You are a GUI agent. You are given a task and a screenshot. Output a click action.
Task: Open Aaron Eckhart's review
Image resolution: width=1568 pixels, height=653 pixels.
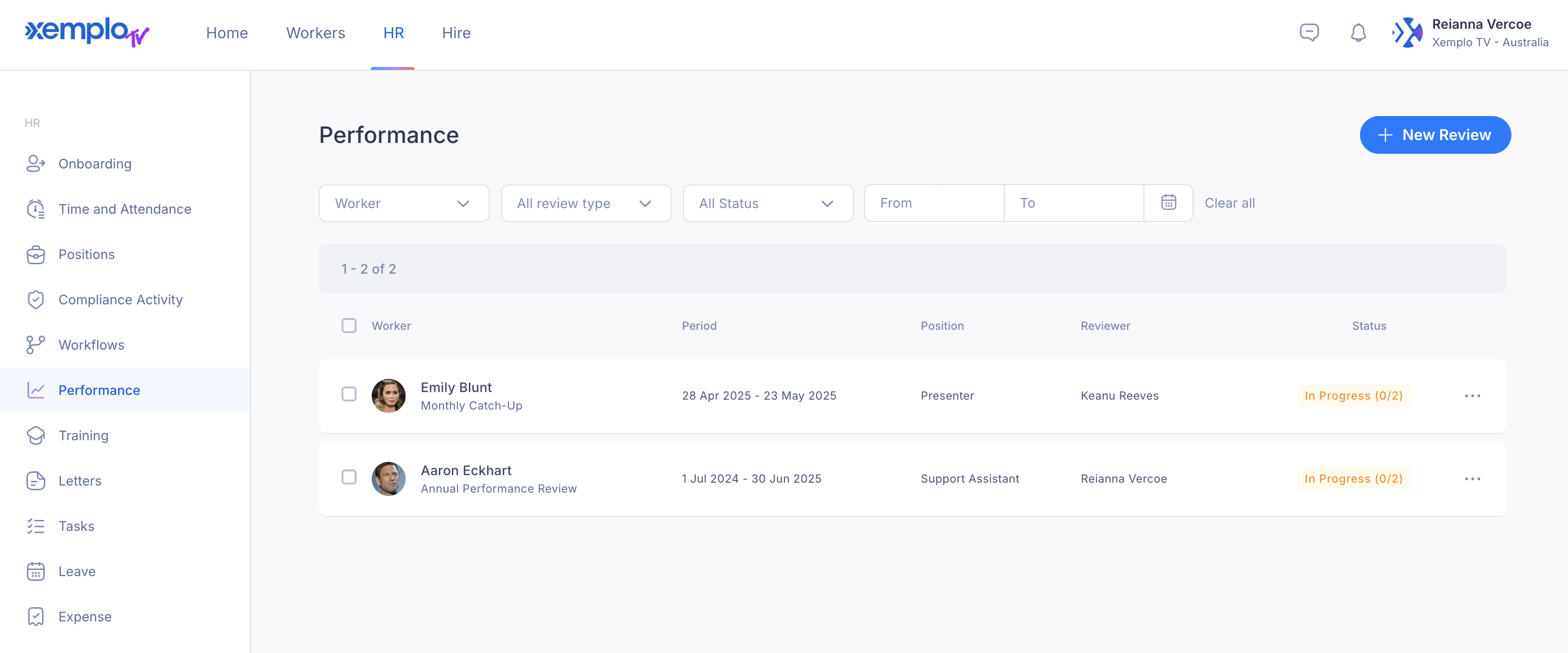[x=912, y=479]
